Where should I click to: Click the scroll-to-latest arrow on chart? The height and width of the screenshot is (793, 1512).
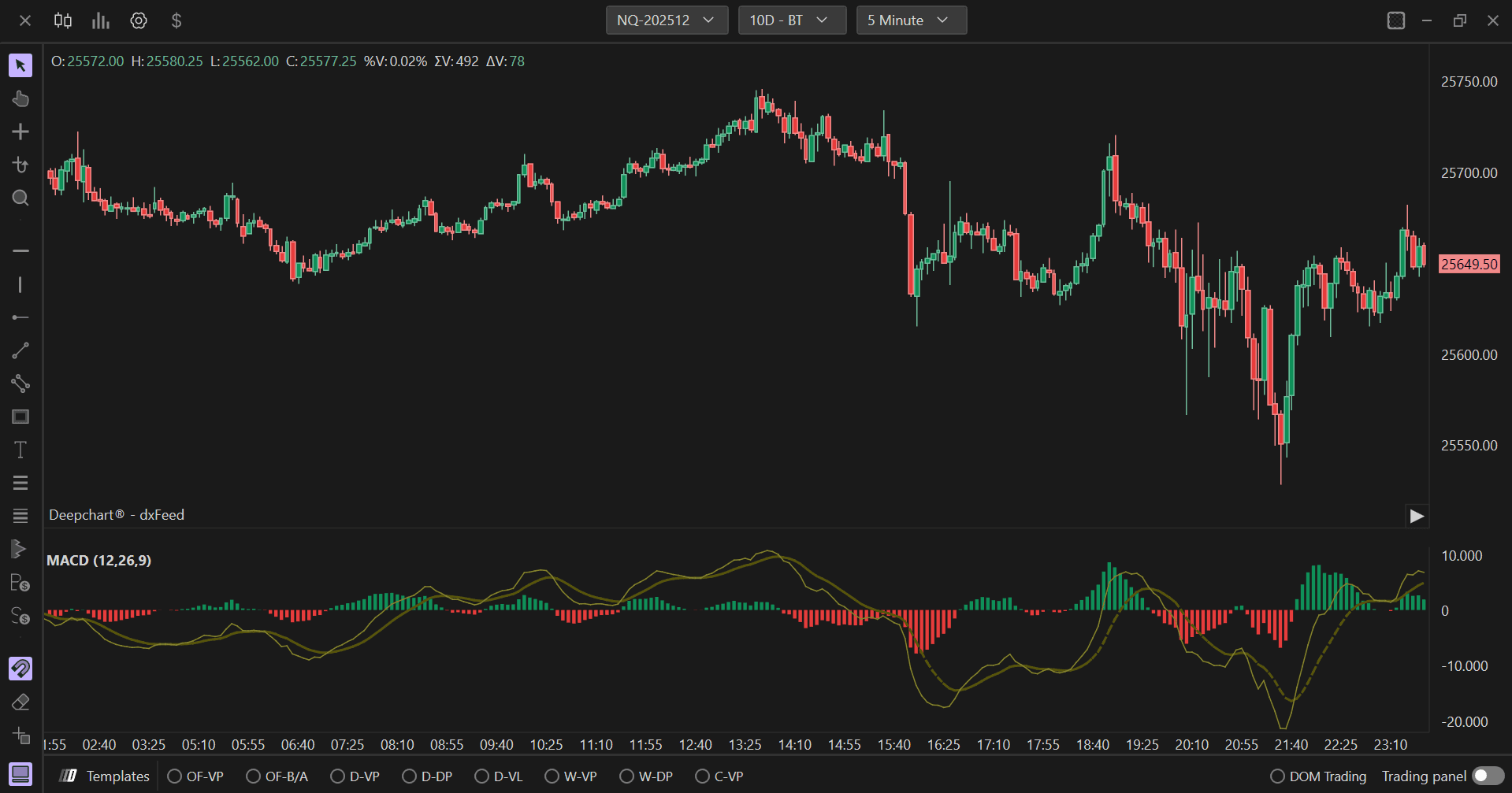tap(1417, 516)
